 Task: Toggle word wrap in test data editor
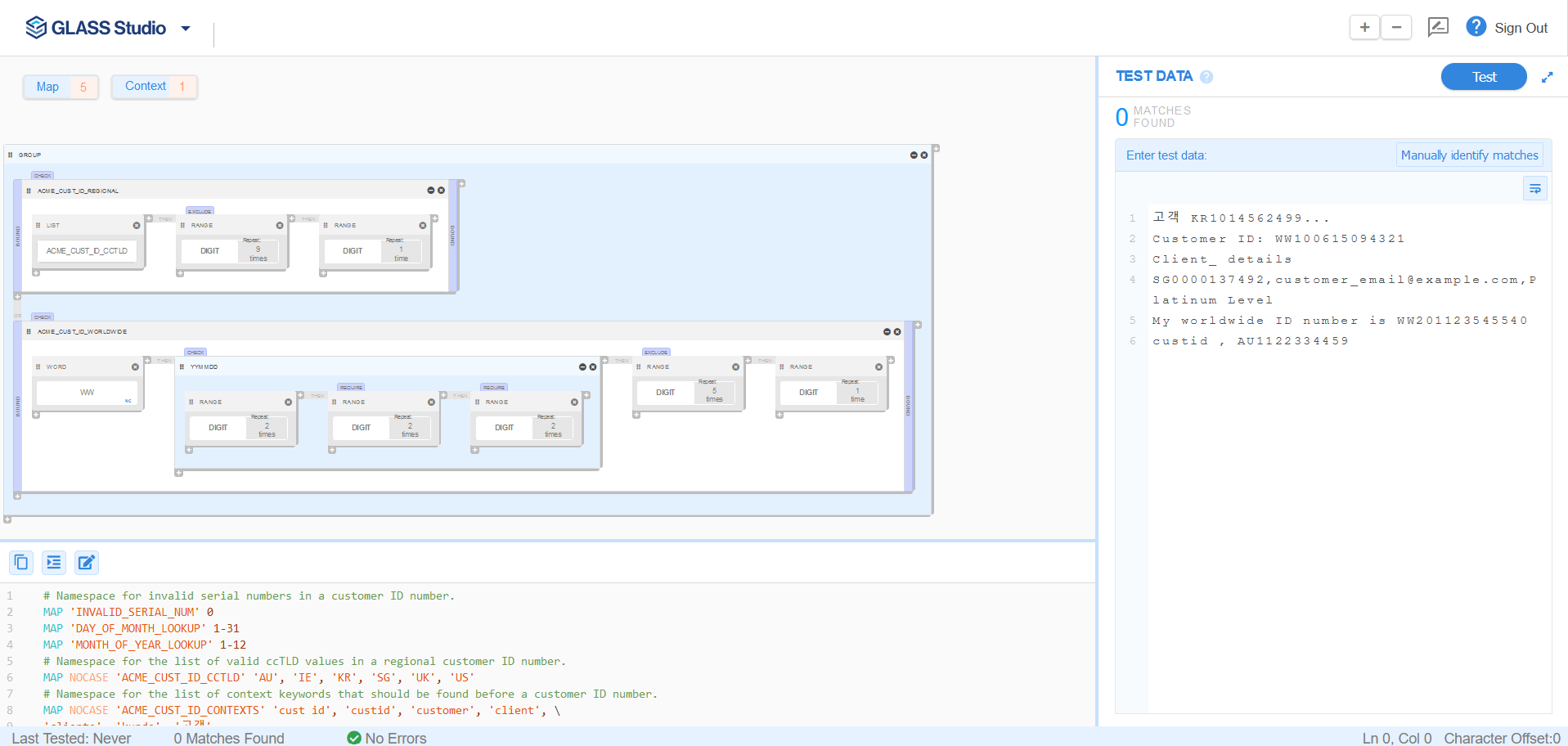click(1535, 189)
